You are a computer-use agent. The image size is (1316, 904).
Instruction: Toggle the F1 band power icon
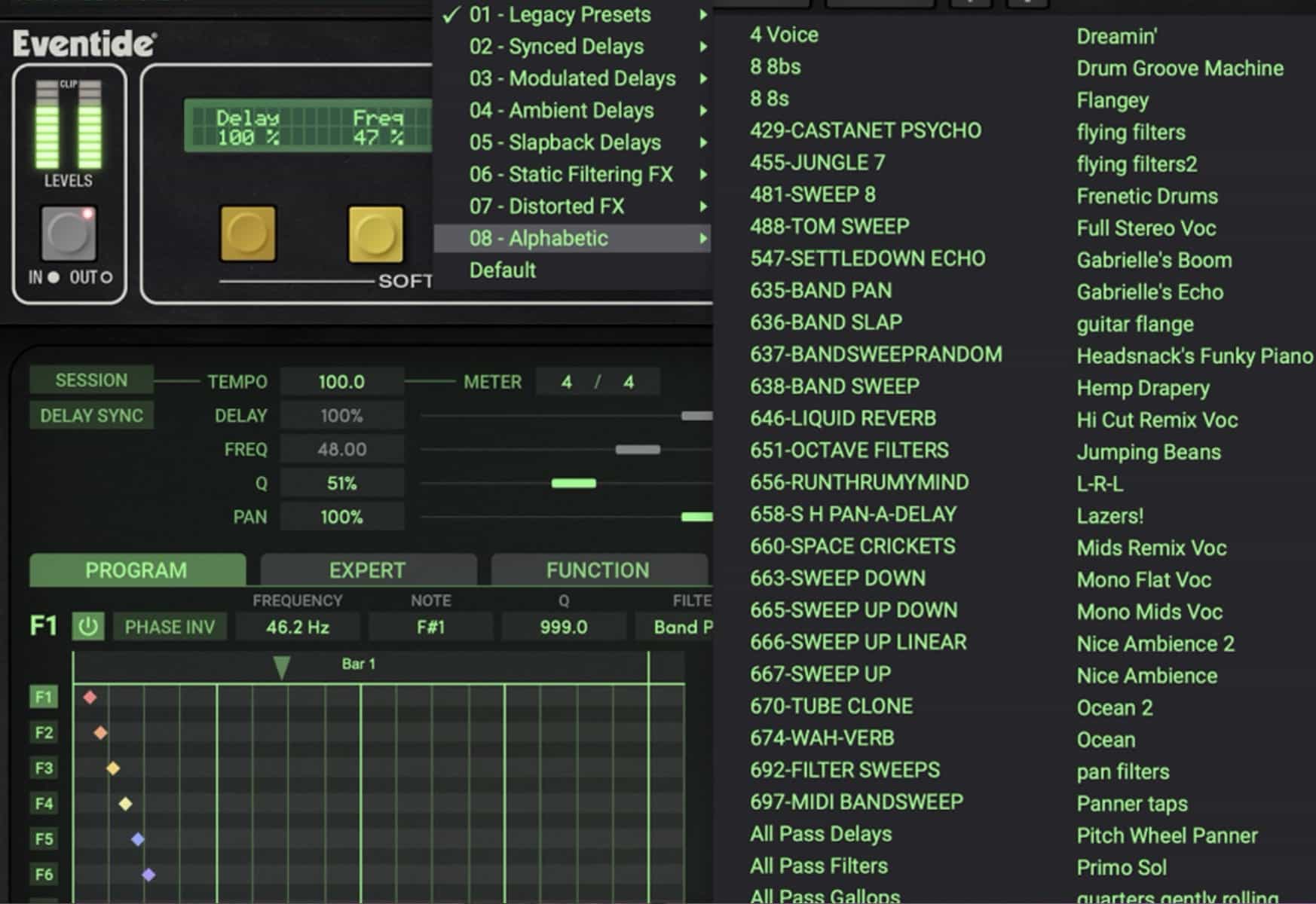click(x=87, y=626)
